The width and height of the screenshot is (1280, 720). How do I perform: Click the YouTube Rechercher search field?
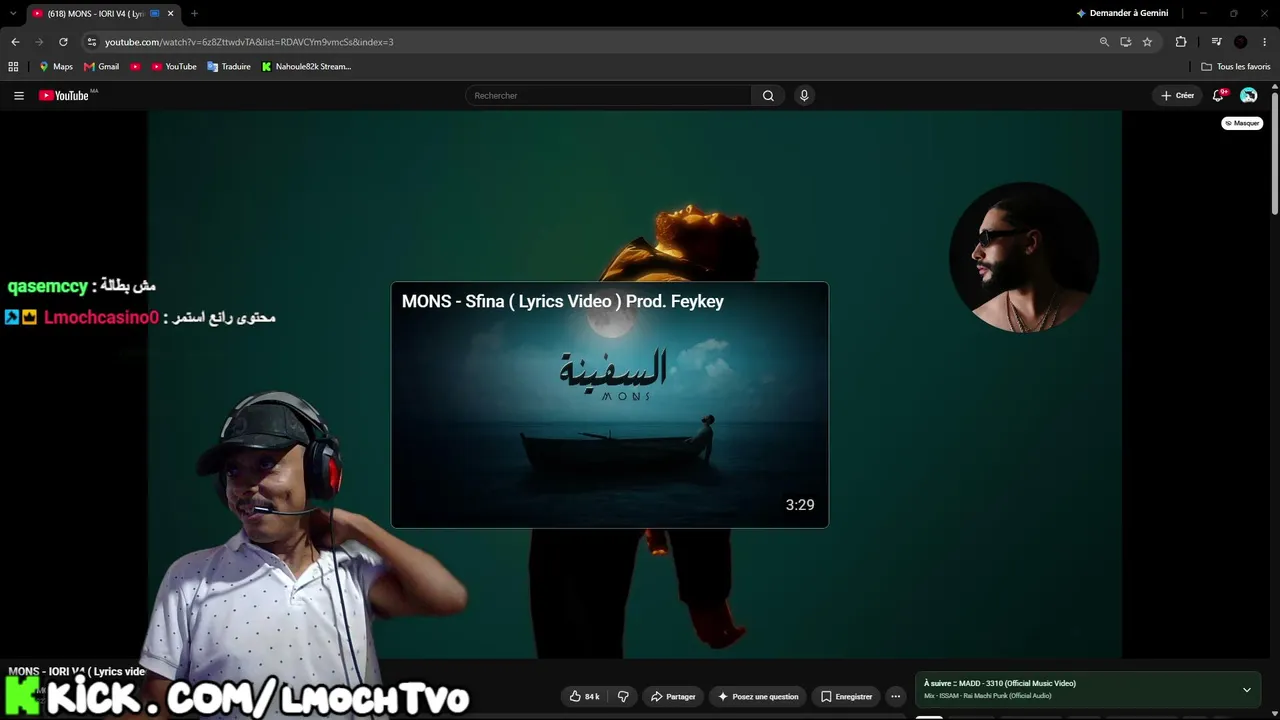point(608,96)
